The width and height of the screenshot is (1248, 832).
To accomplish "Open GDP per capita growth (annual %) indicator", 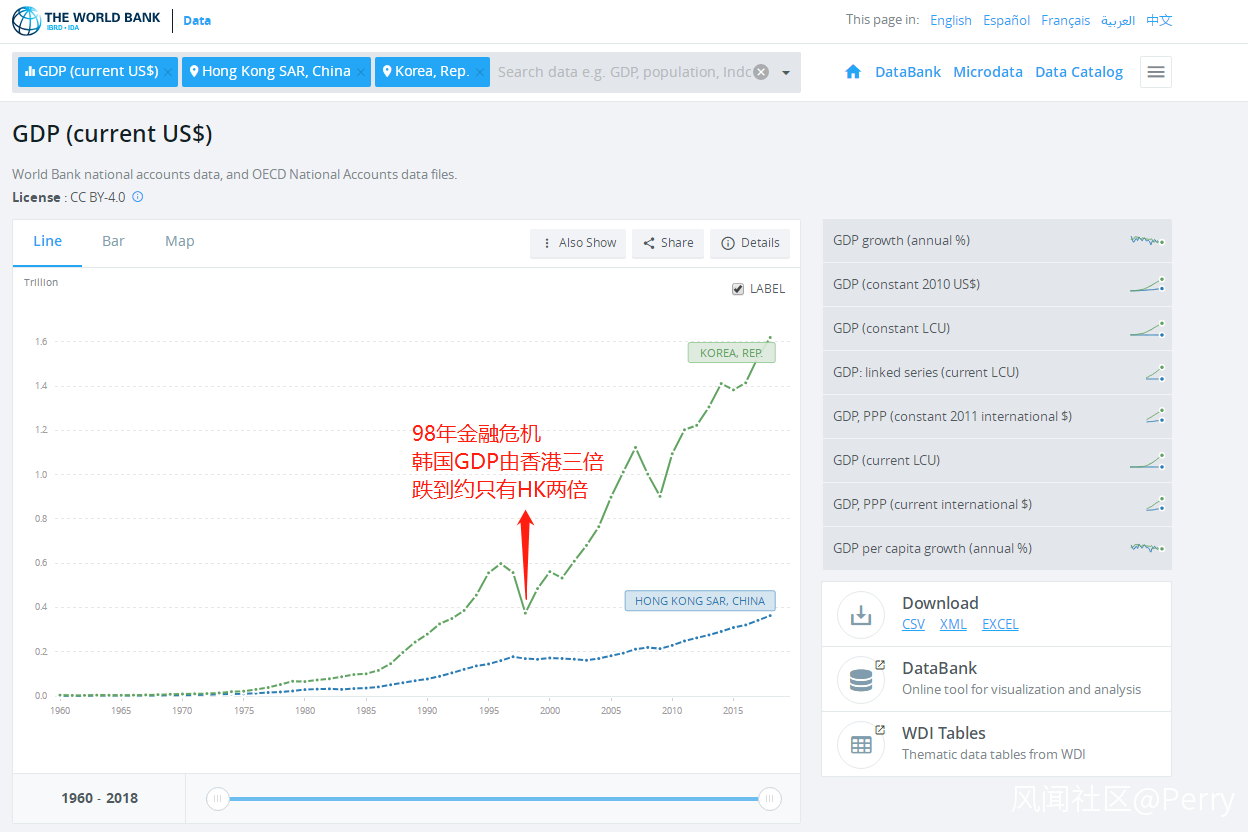I will (932, 548).
